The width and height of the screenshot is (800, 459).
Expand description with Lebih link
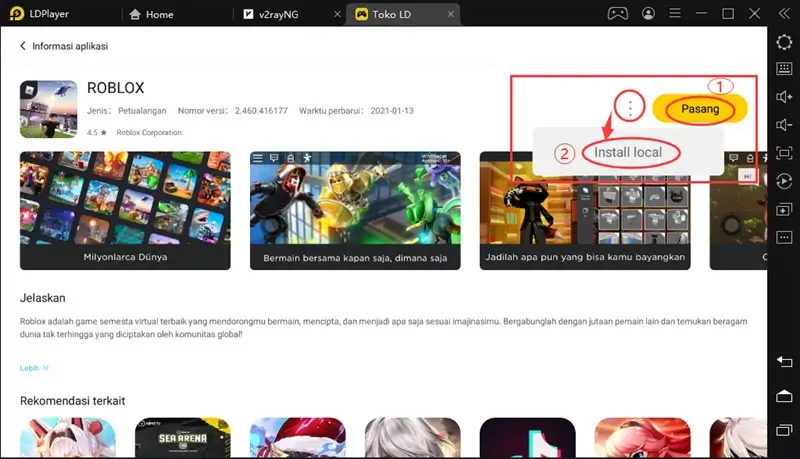34,368
